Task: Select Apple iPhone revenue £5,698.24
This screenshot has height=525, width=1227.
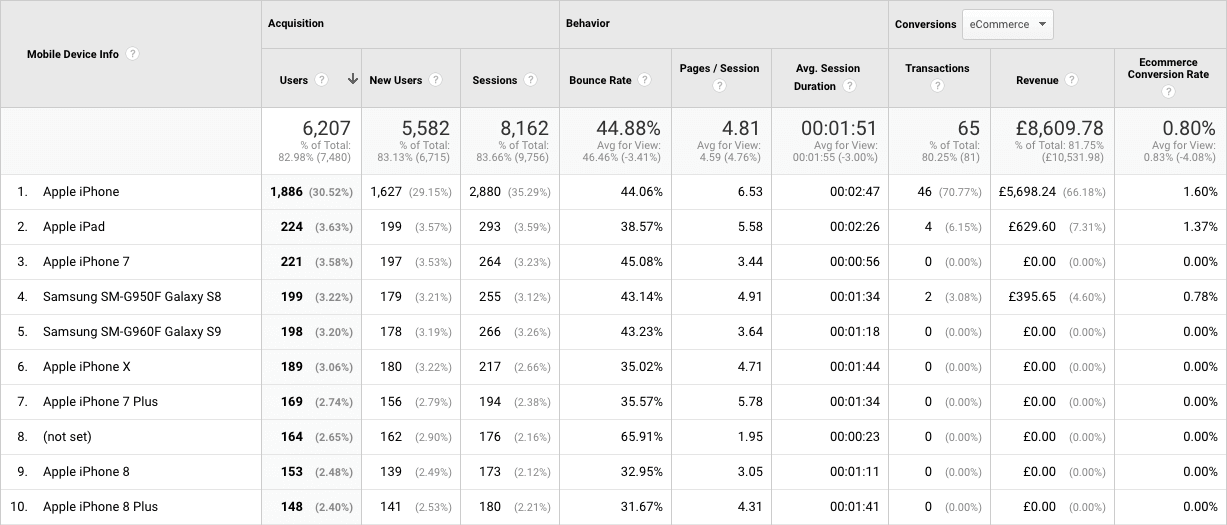Action: tap(1027, 192)
